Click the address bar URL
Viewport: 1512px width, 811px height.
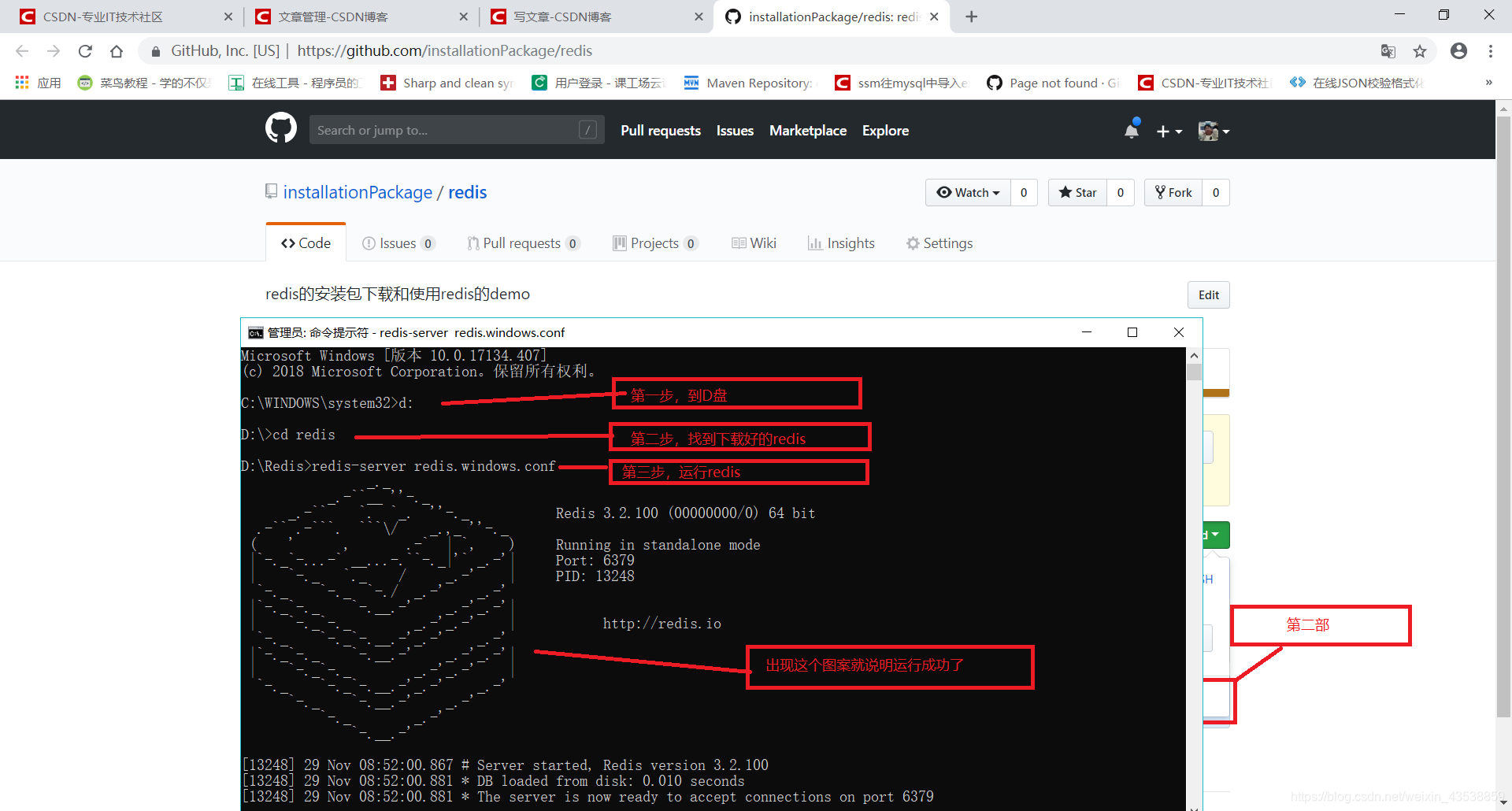click(445, 51)
